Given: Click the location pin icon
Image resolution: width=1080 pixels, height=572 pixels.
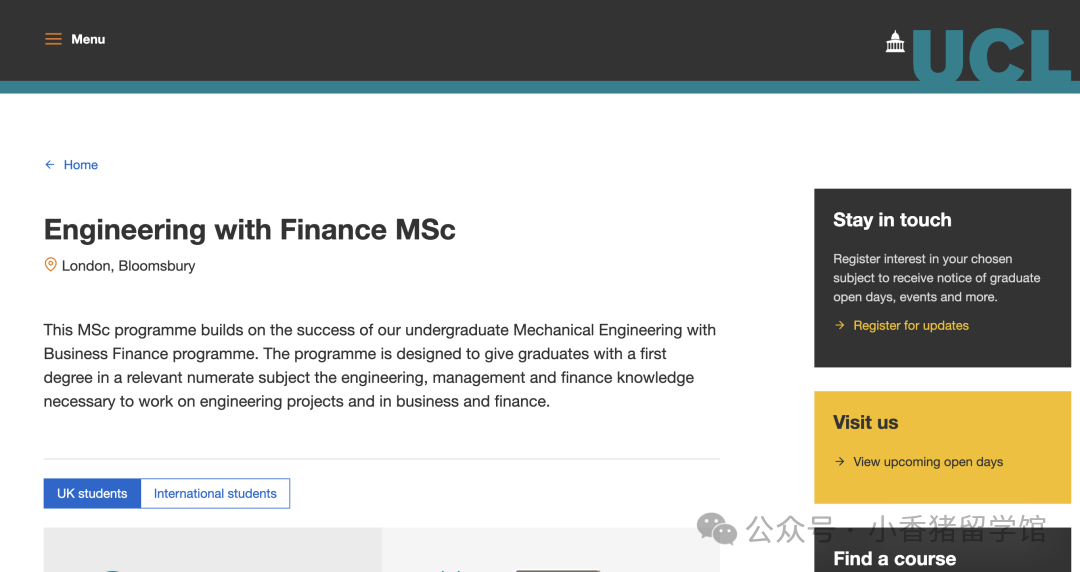Looking at the screenshot, I should tap(50, 265).
